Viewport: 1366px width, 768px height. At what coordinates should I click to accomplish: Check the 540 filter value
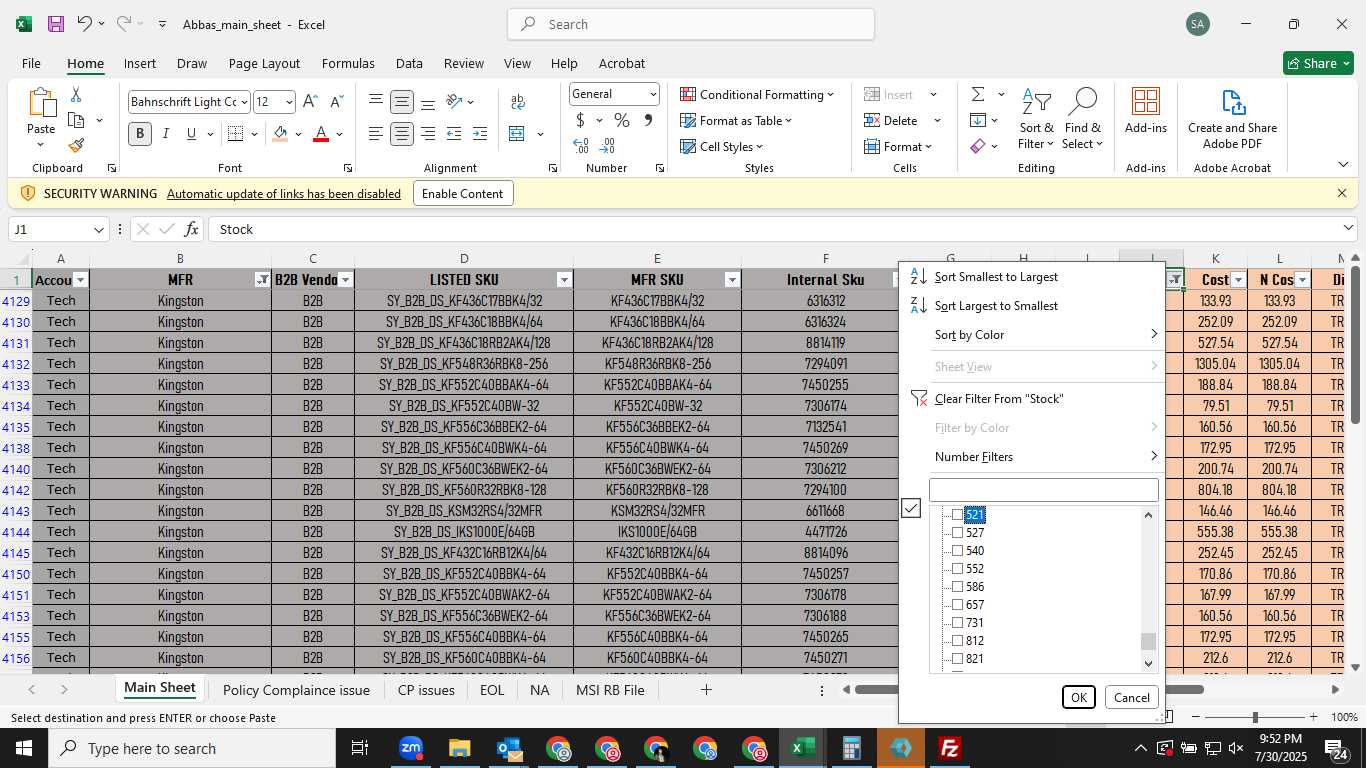(x=957, y=551)
